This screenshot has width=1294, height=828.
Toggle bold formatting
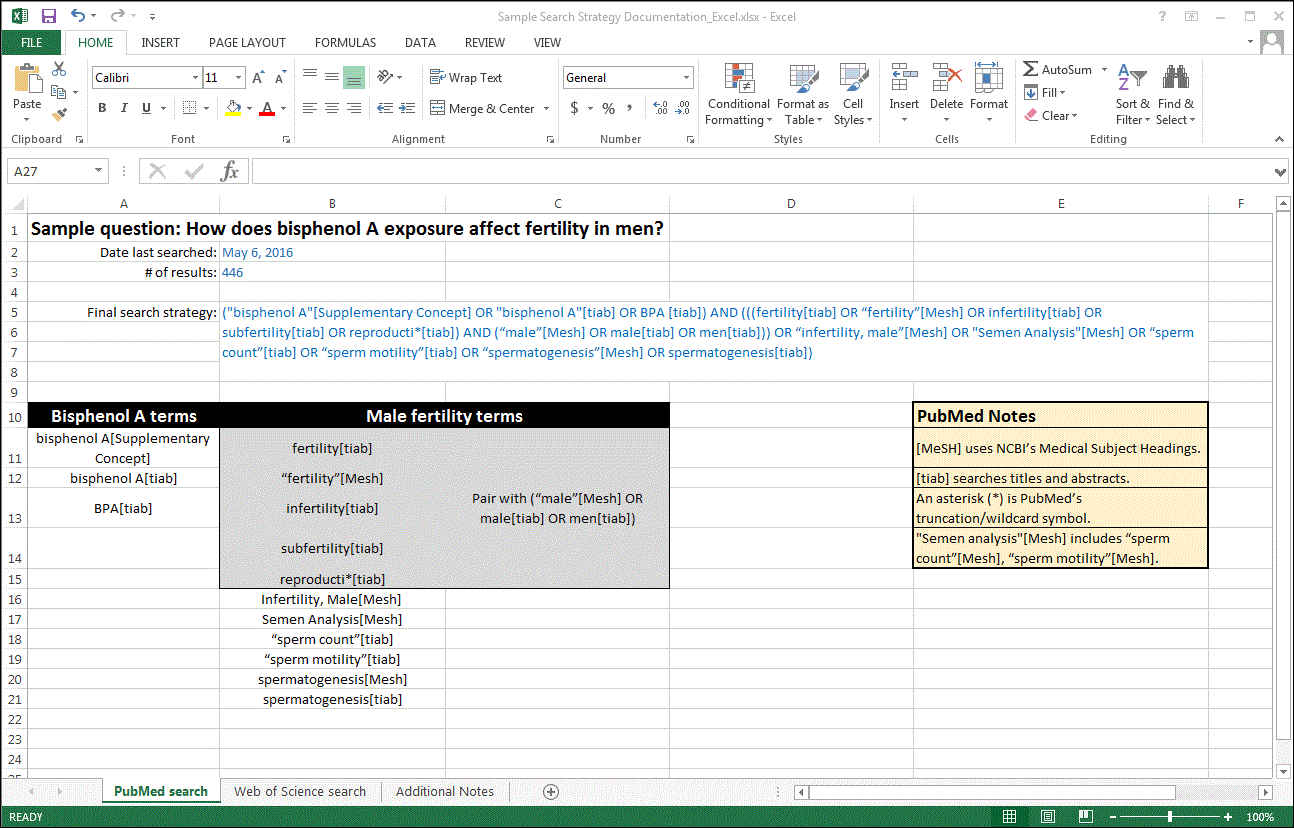click(104, 106)
